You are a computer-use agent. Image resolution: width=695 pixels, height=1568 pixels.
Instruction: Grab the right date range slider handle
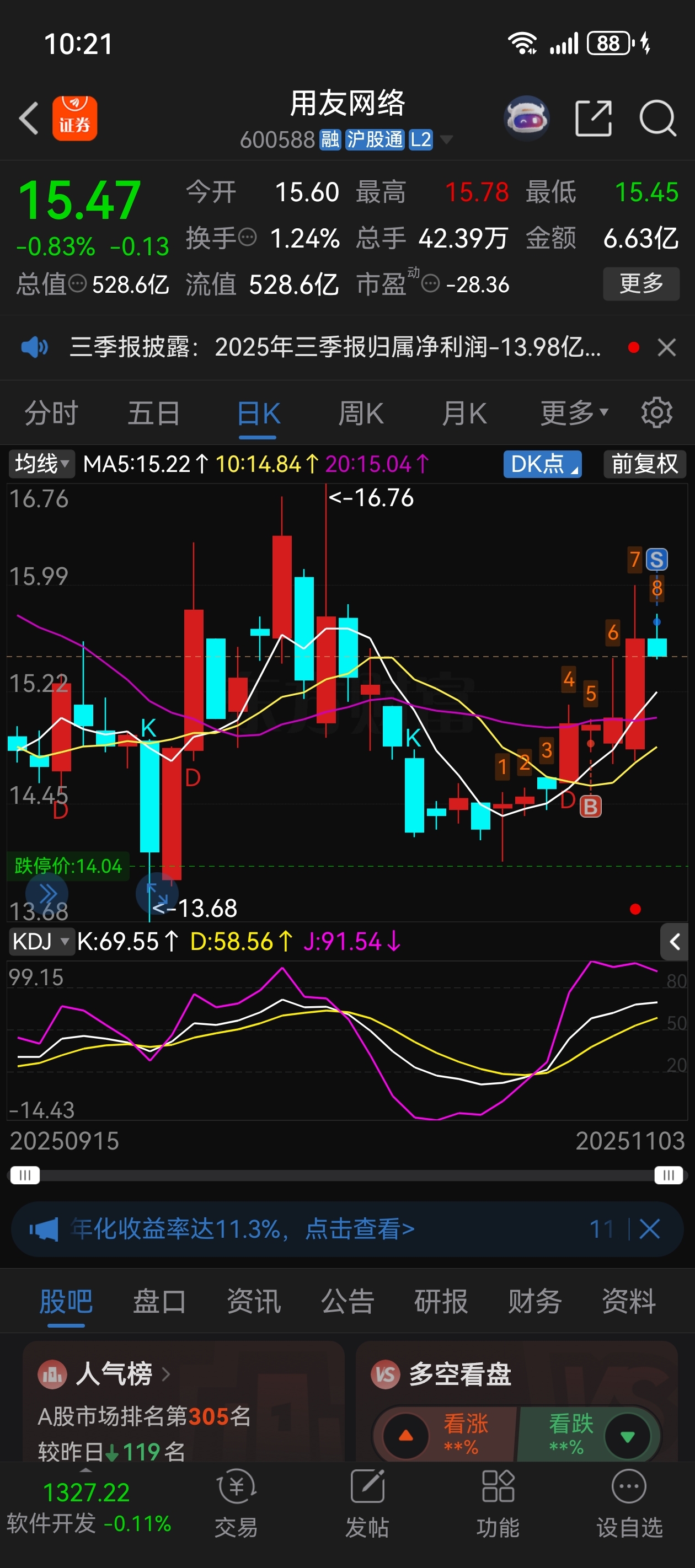point(668,1174)
